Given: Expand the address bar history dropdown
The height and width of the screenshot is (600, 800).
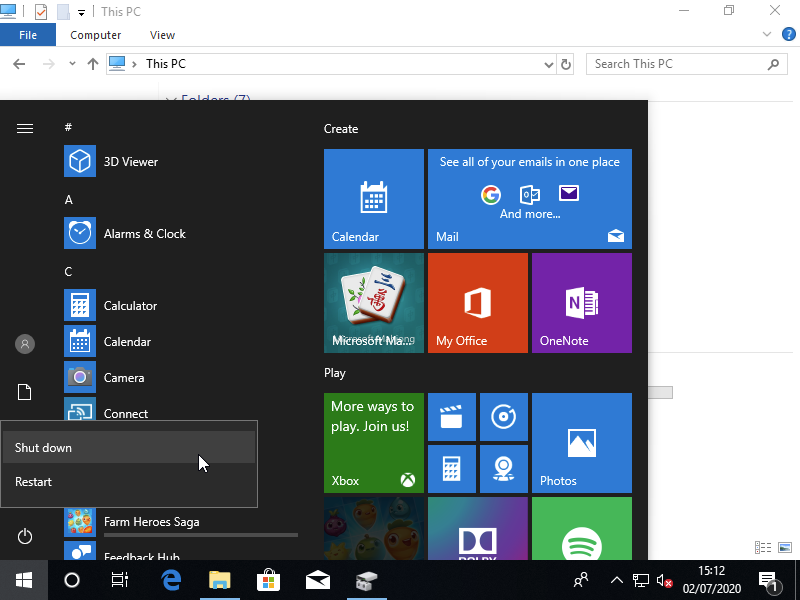Looking at the screenshot, I should tap(548, 64).
